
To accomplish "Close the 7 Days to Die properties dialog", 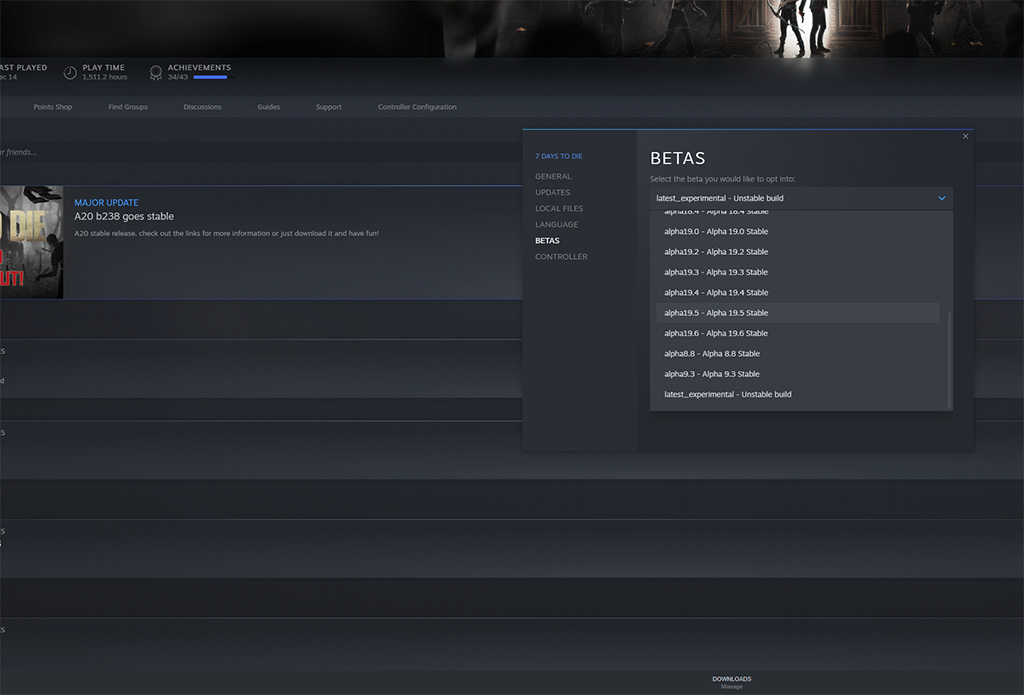I will 965,136.
